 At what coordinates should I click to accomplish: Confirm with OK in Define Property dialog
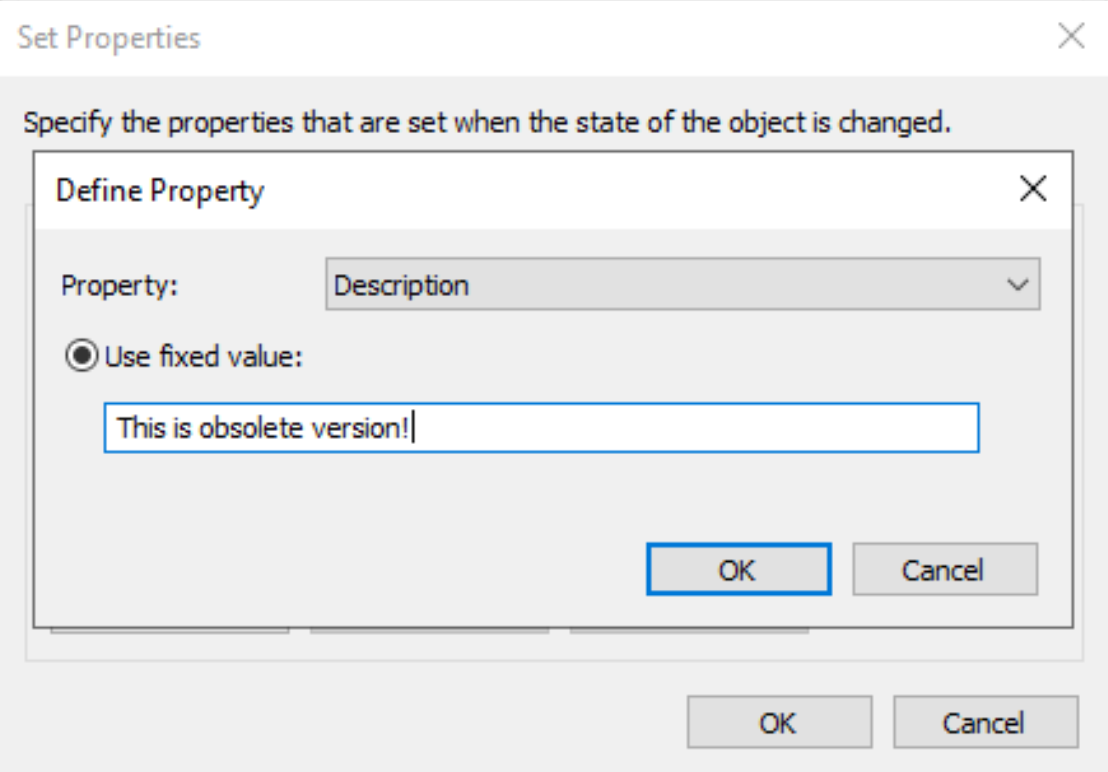click(738, 569)
